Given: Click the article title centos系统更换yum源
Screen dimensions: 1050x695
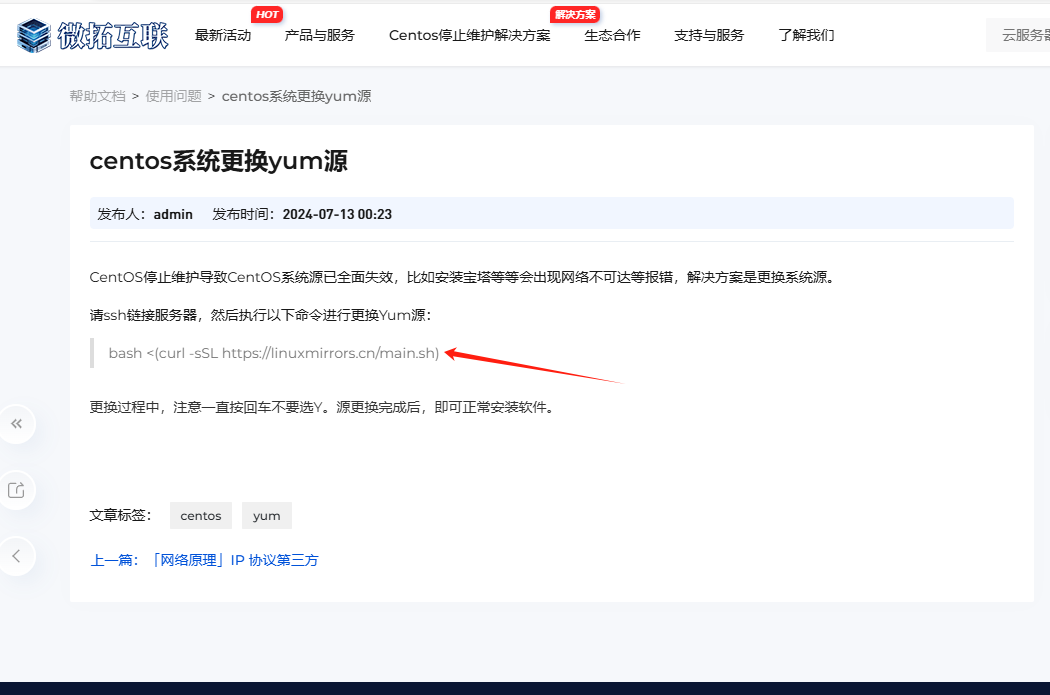Looking at the screenshot, I should pyautogui.click(x=218, y=161).
